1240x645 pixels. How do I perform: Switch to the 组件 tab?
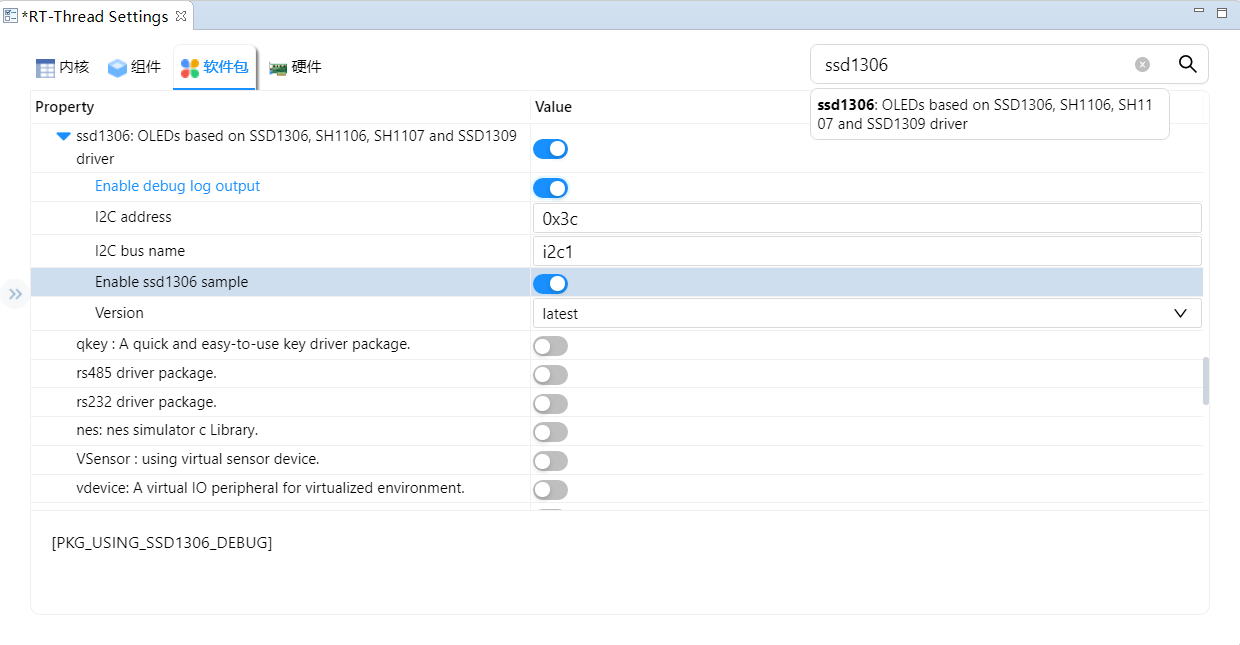click(x=146, y=67)
